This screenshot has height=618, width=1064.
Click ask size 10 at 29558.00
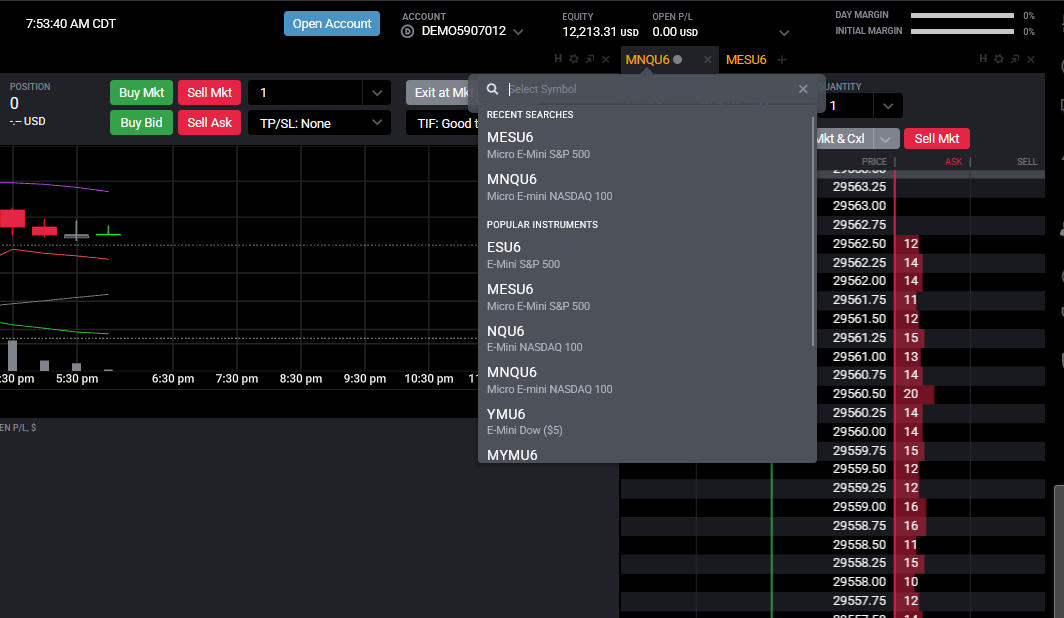[911, 581]
